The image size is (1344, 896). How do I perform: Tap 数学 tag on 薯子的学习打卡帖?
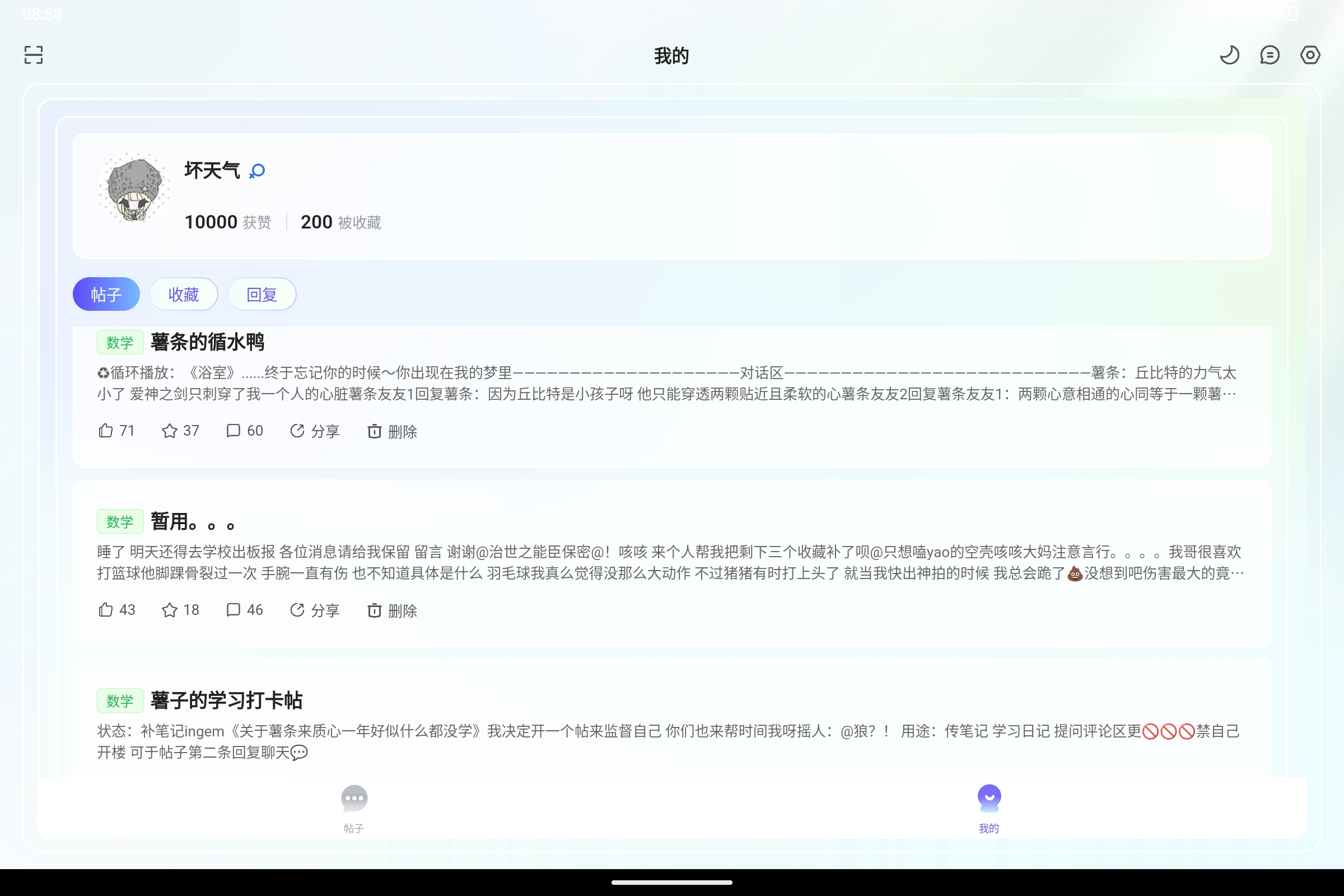[120, 701]
